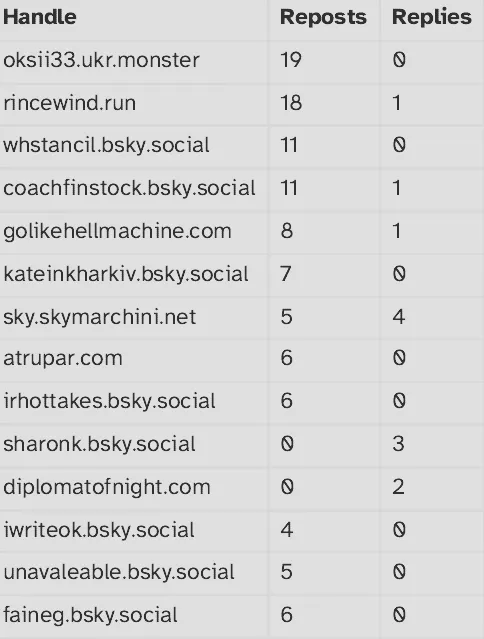Image resolution: width=484 pixels, height=639 pixels.
Task: Open the kateinkharkiv.bsky.social handle
Action: (x=126, y=274)
